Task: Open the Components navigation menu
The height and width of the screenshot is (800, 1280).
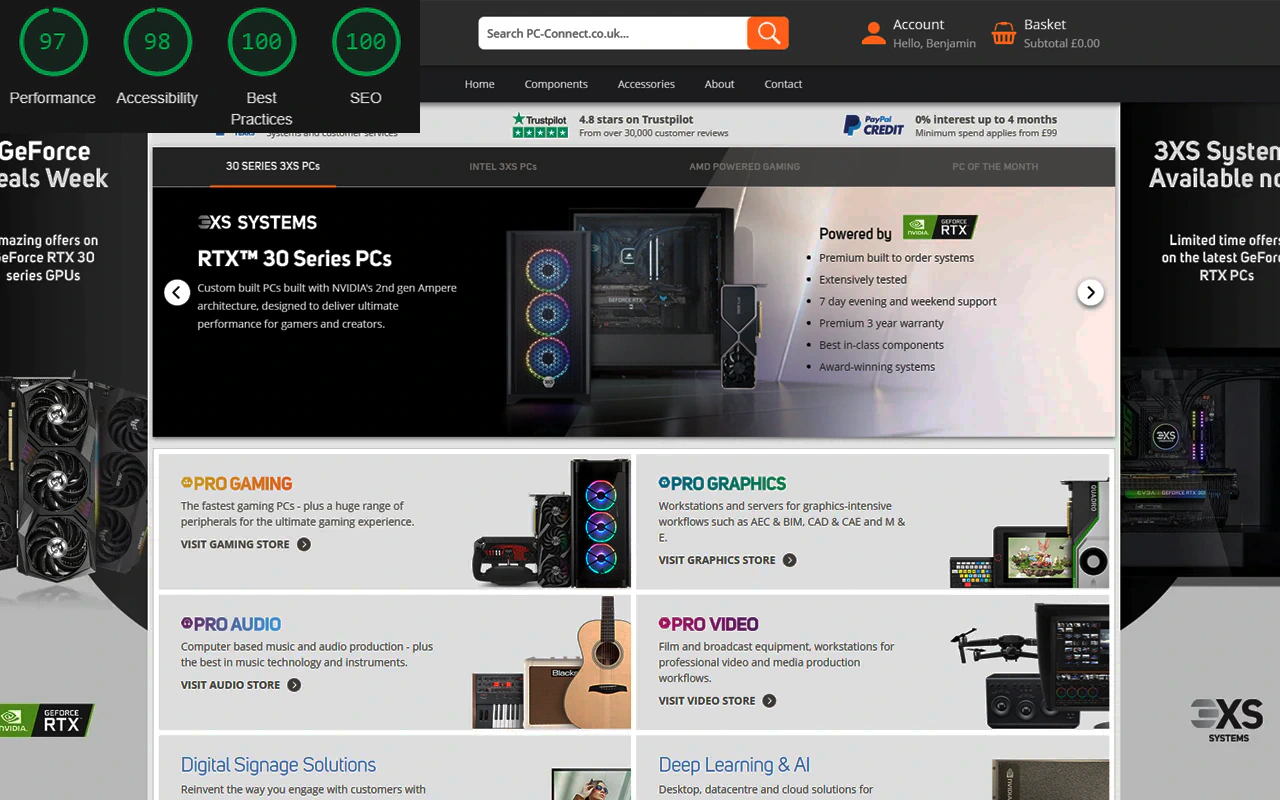Action: click(556, 84)
